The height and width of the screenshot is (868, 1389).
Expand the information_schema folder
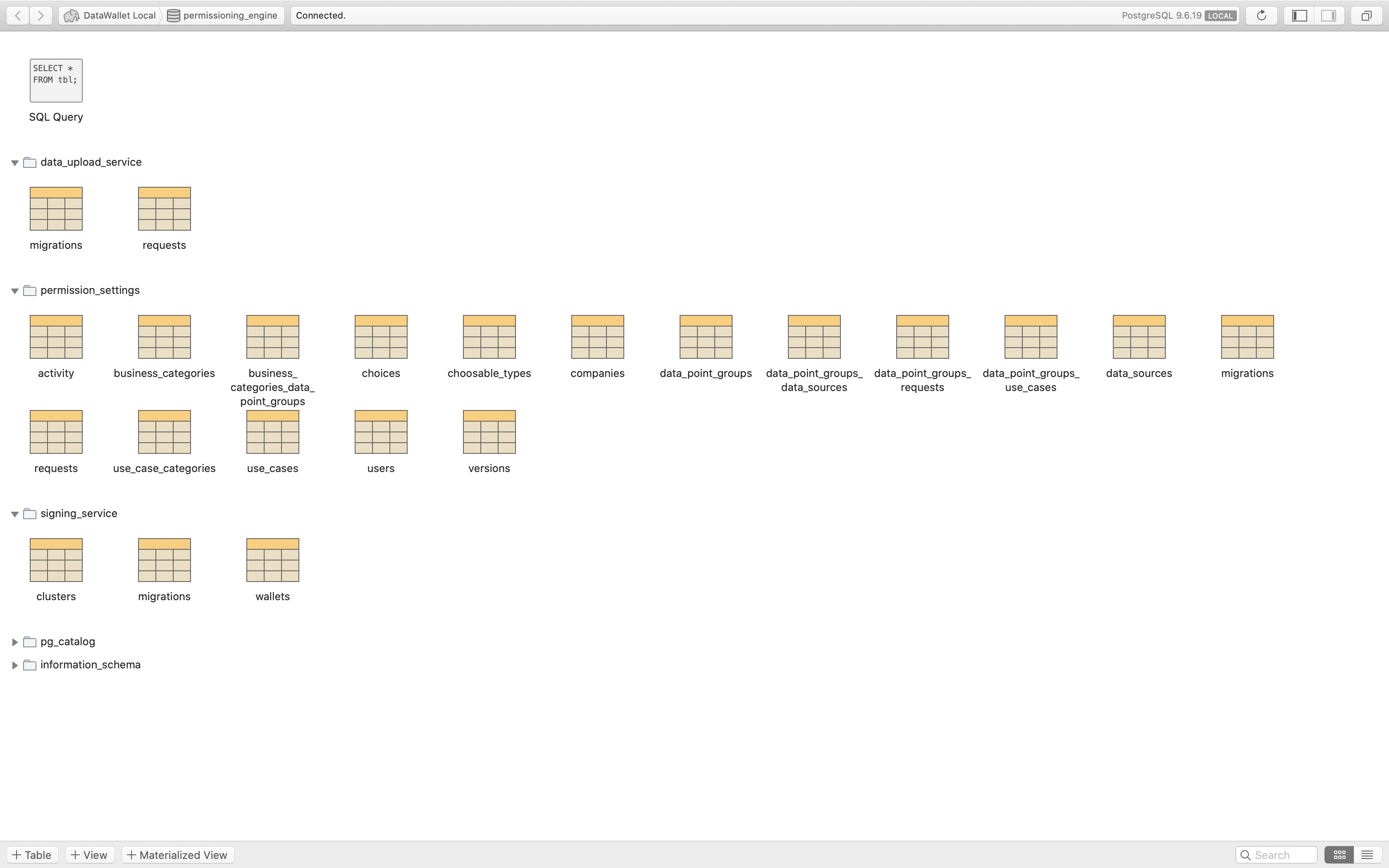15,665
